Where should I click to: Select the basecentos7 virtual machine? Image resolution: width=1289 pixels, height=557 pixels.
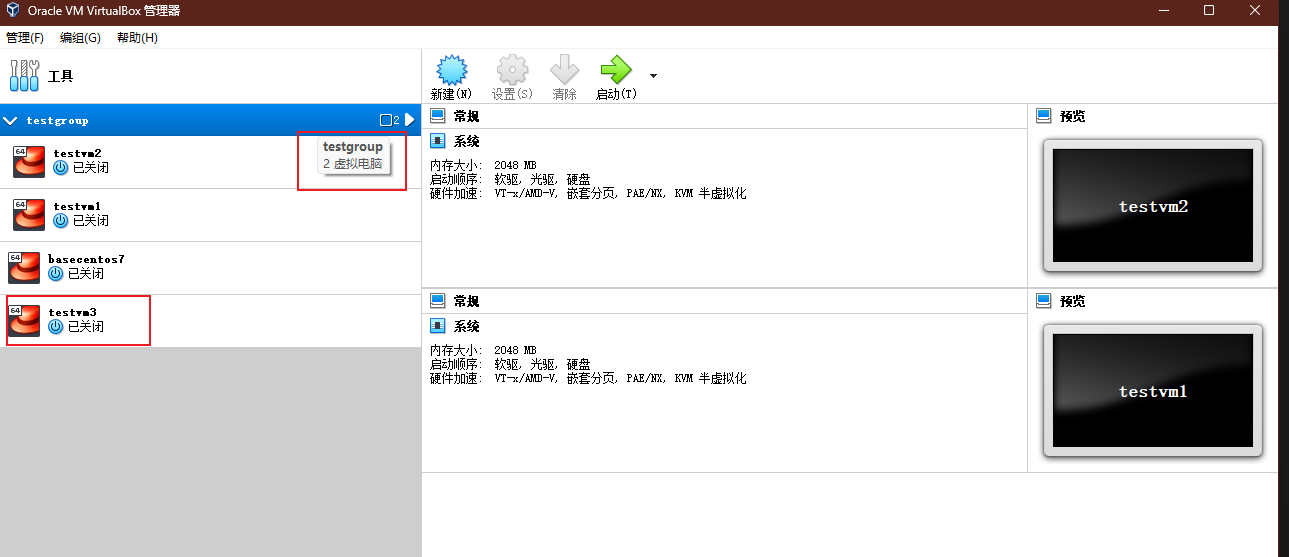pos(210,268)
